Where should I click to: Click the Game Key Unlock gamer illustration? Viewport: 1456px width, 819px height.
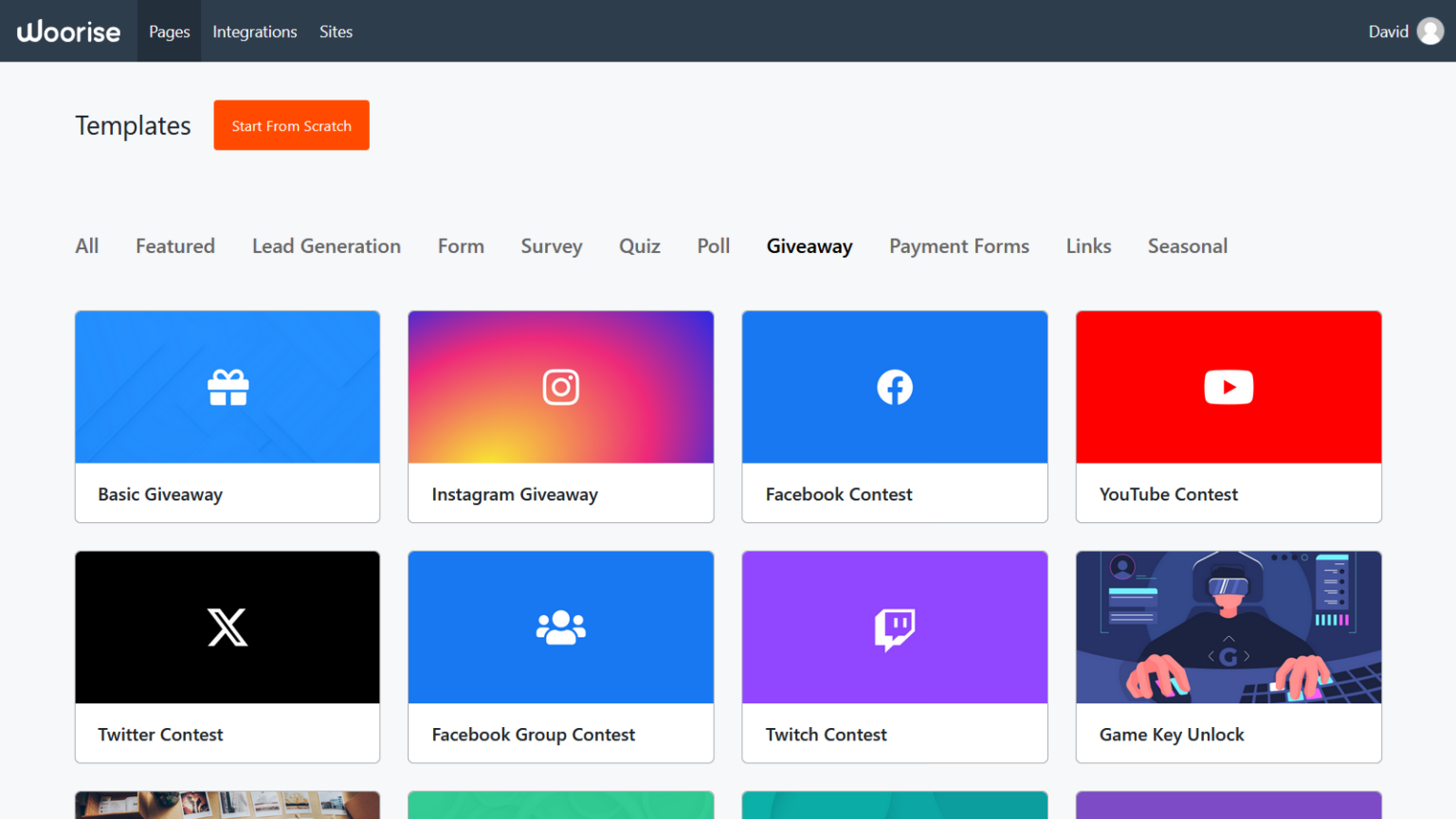(x=1228, y=628)
